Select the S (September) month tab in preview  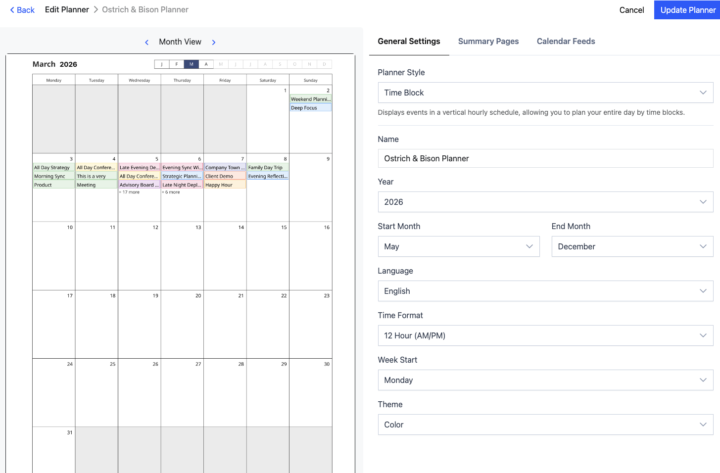point(280,64)
